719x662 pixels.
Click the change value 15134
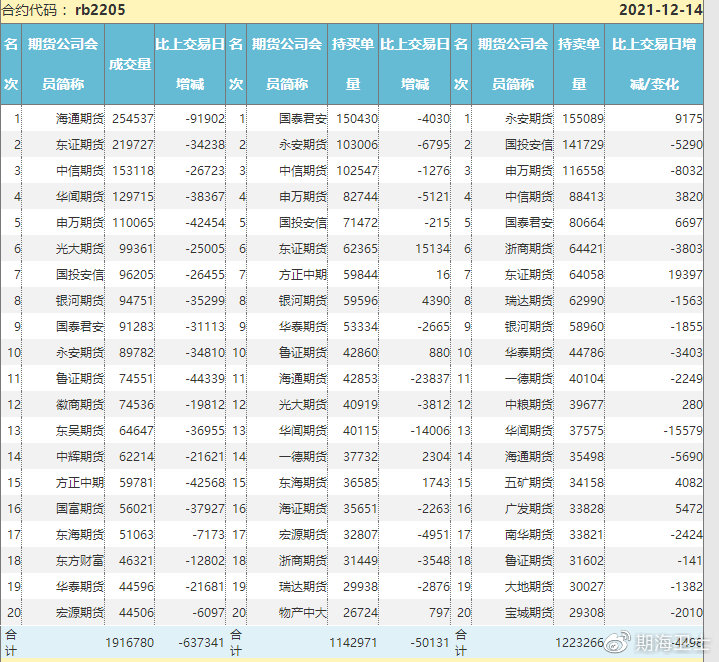point(432,249)
